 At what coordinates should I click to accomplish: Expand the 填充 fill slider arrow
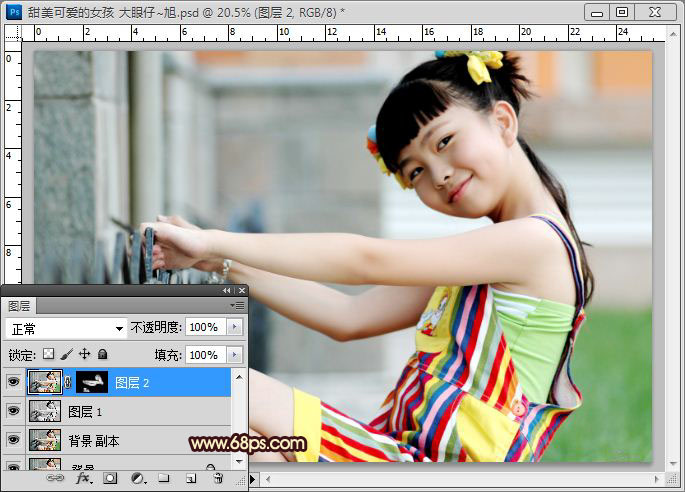[x=234, y=354]
